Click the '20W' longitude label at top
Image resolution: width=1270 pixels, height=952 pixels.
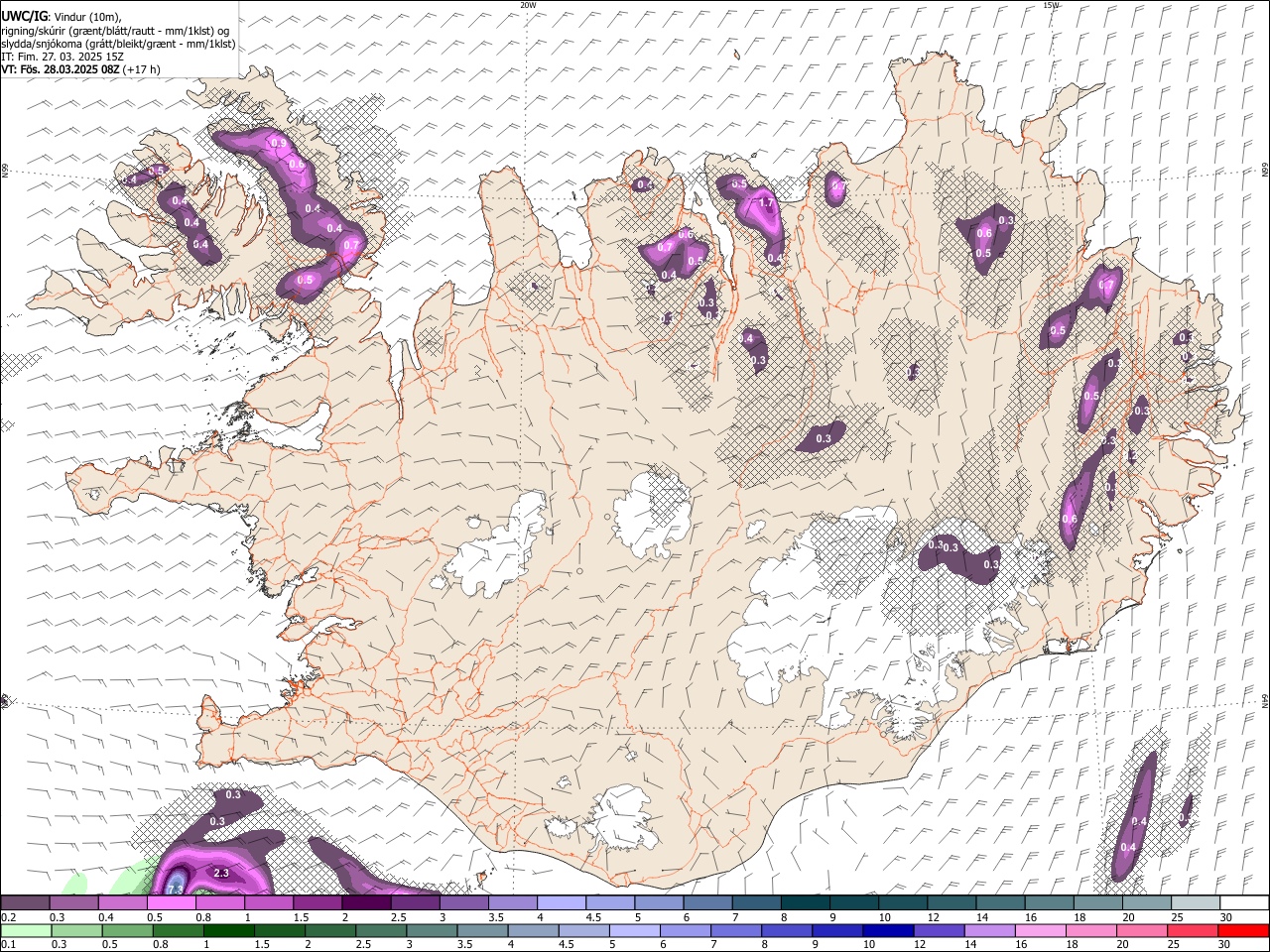point(528,5)
